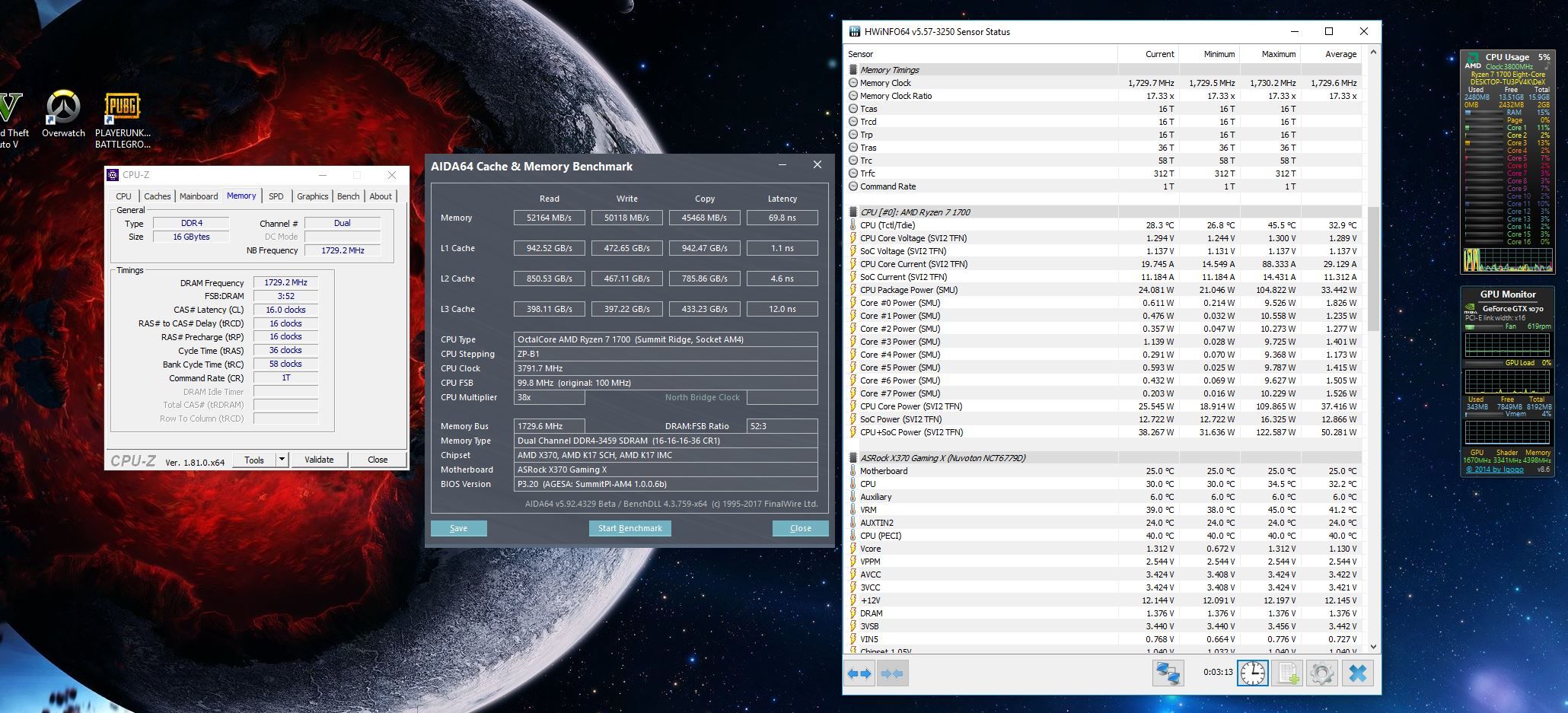Click the L3 Cache Copy 433.23 GB/s value
Viewport: 1568px width, 713px height.
[705, 309]
